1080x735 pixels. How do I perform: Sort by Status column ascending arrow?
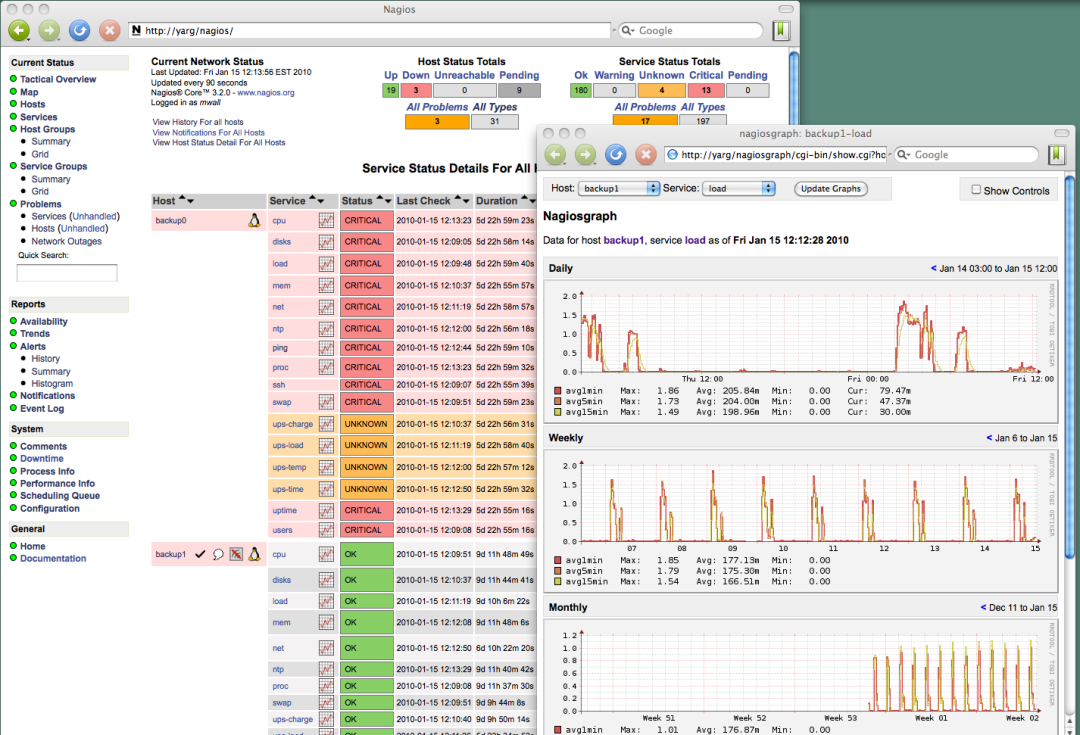pyautogui.click(x=380, y=198)
